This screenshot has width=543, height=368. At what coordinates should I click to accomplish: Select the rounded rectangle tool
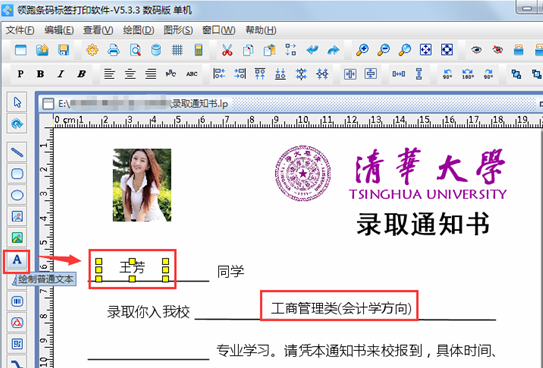point(17,173)
